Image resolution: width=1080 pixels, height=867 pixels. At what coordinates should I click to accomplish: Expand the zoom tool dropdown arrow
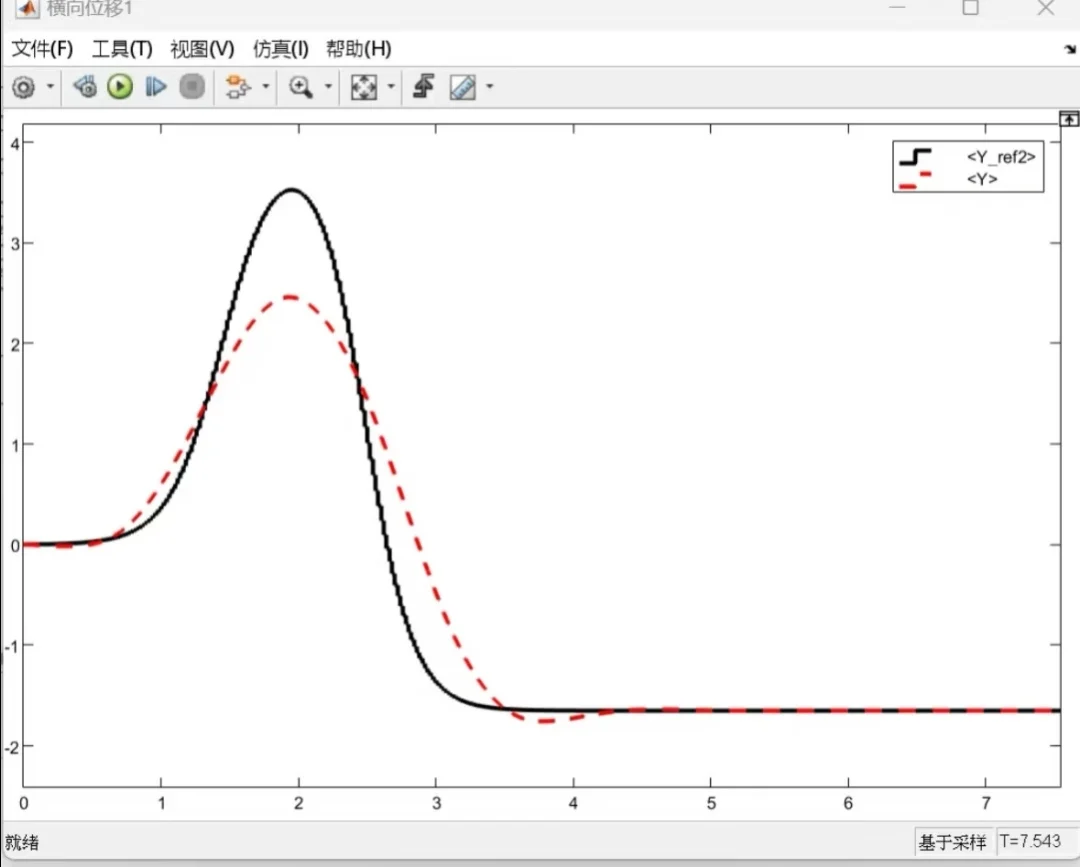click(x=329, y=87)
